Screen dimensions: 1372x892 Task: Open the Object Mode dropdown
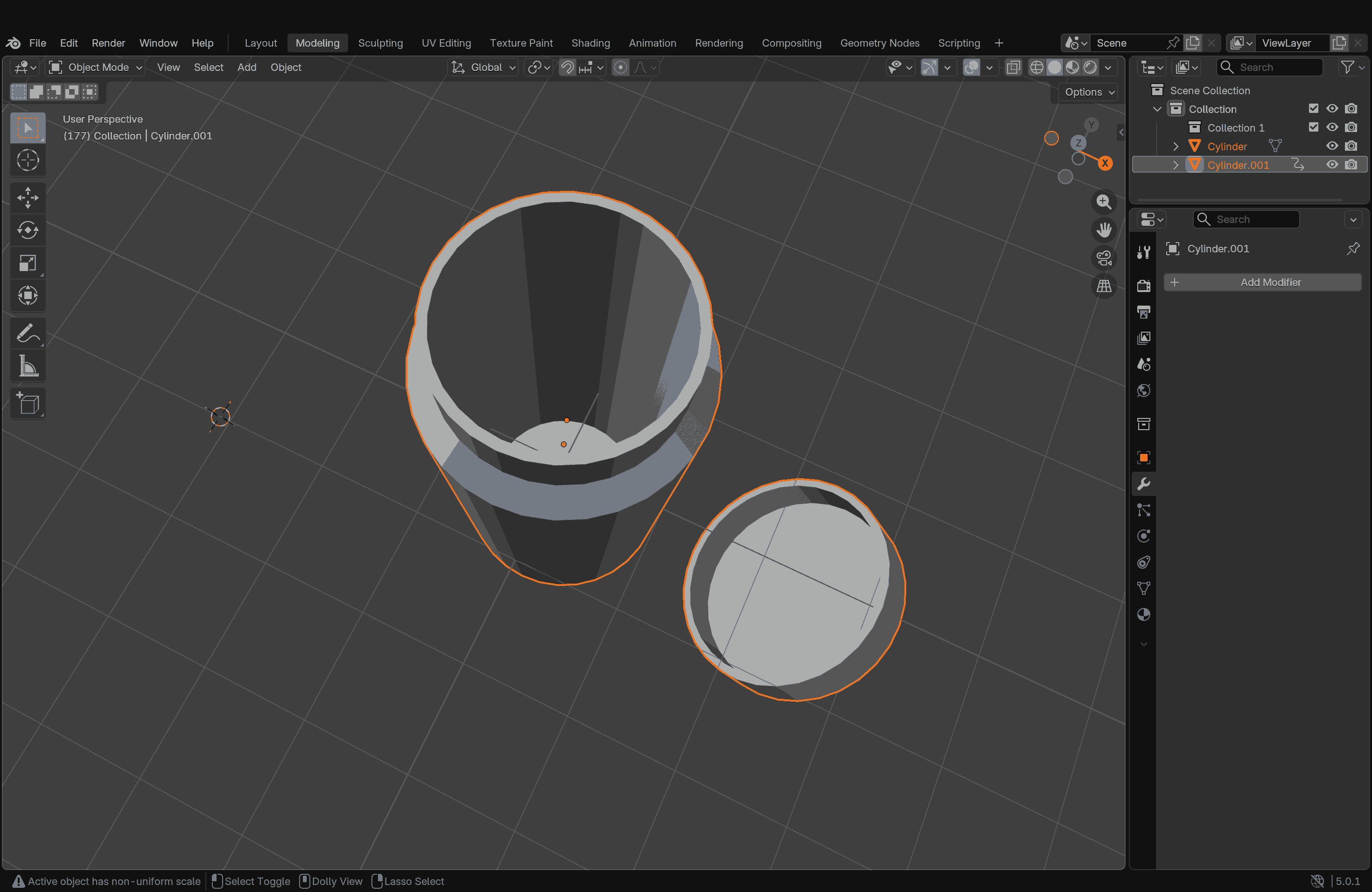pyautogui.click(x=96, y=68)
